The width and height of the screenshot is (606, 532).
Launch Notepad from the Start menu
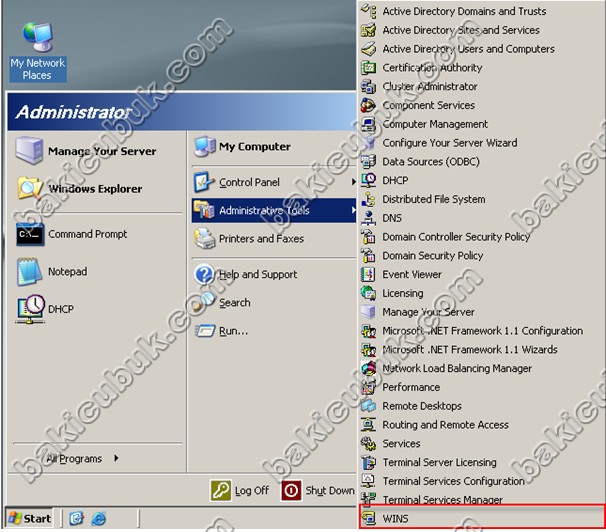[x=97, y=272]
